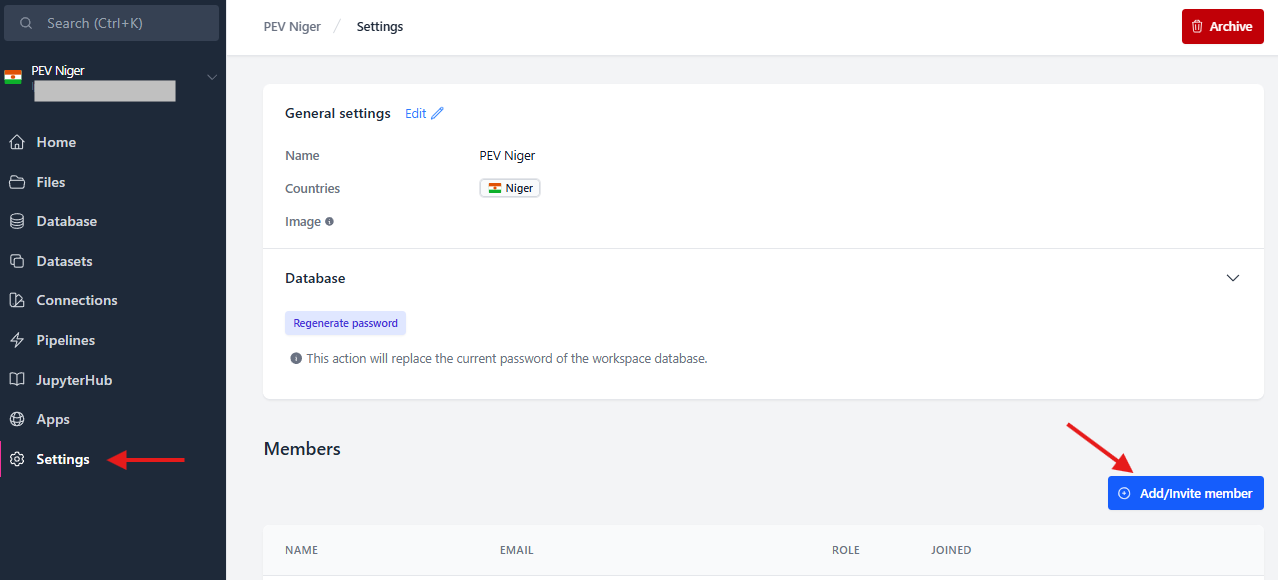Click Add/Invite member button
The width and height of the screenshot is (1278, 580).
pos(1185,493)
